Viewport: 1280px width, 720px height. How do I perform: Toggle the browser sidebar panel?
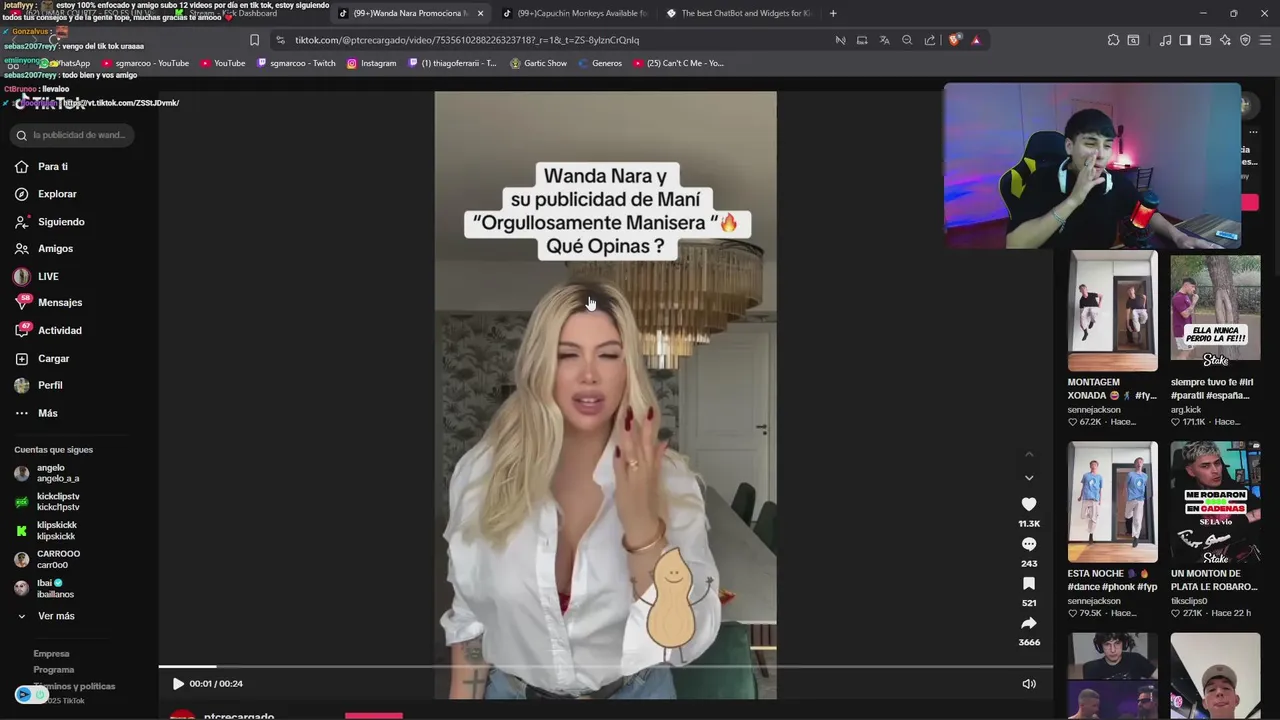(1185, 40)
